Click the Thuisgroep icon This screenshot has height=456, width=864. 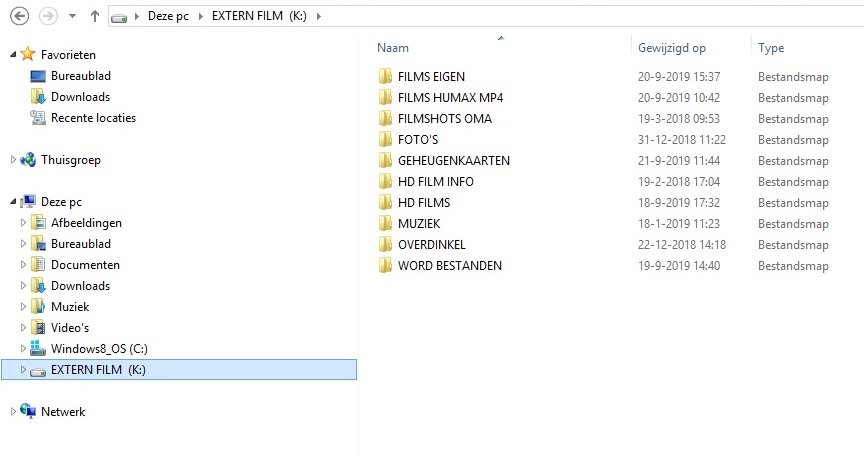tap(28, 160)
